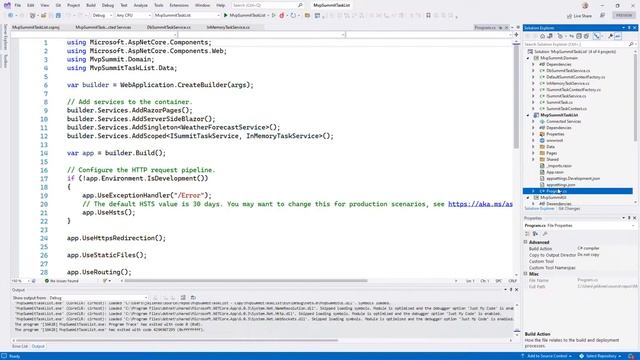Switch to the Git Changes tab
The height and width of the screenshot is (360, 640).
tap(569, 209)
